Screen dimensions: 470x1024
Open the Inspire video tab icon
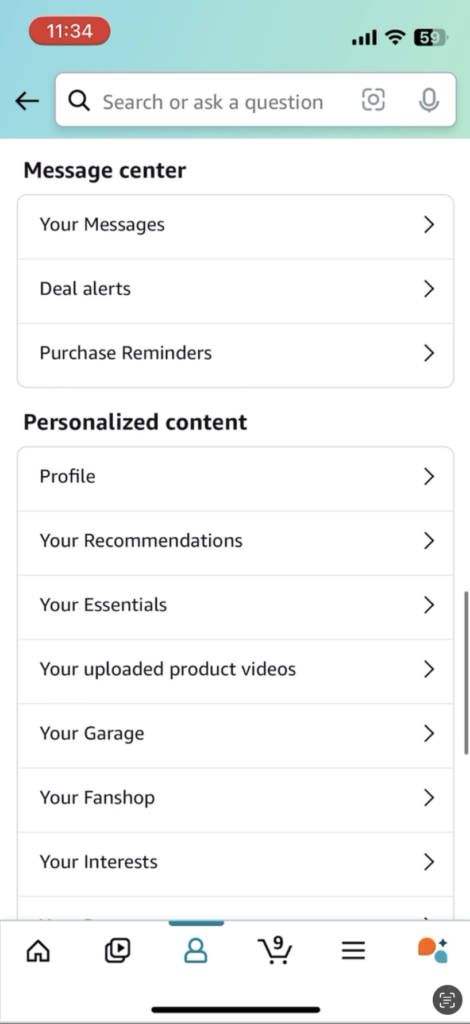pyautogui.click(x=118, y=950)
